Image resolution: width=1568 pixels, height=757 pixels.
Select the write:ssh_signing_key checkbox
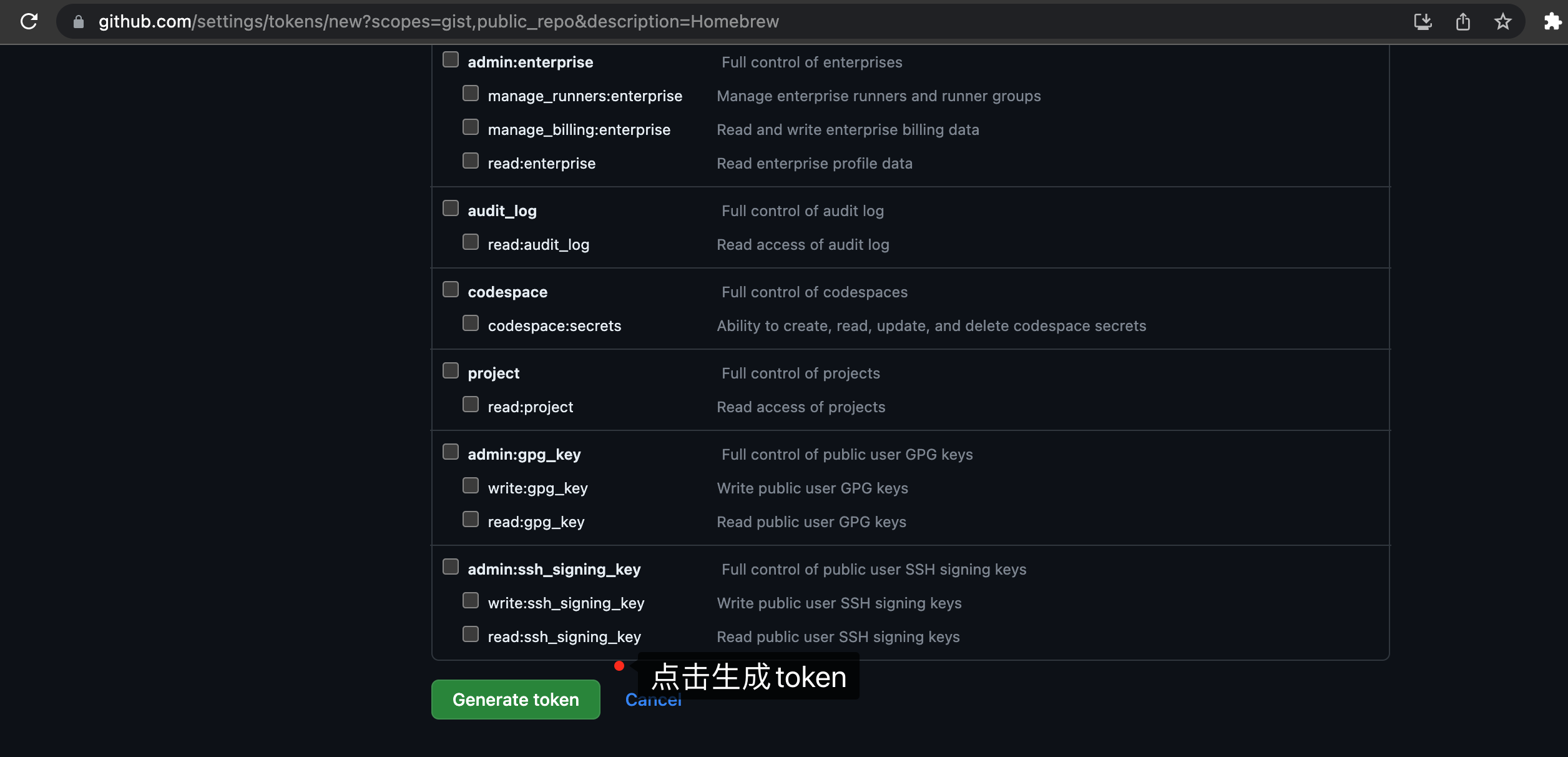[471, 601]
